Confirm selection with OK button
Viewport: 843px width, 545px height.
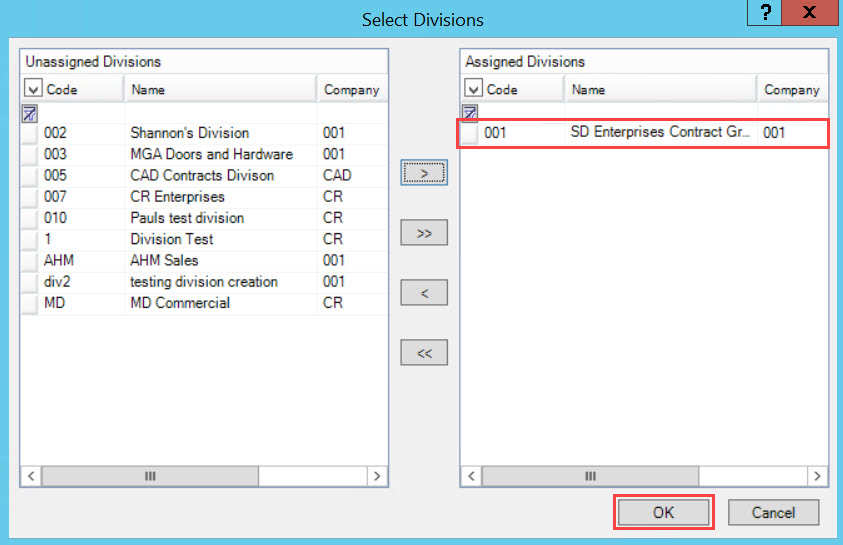(663, 512)
